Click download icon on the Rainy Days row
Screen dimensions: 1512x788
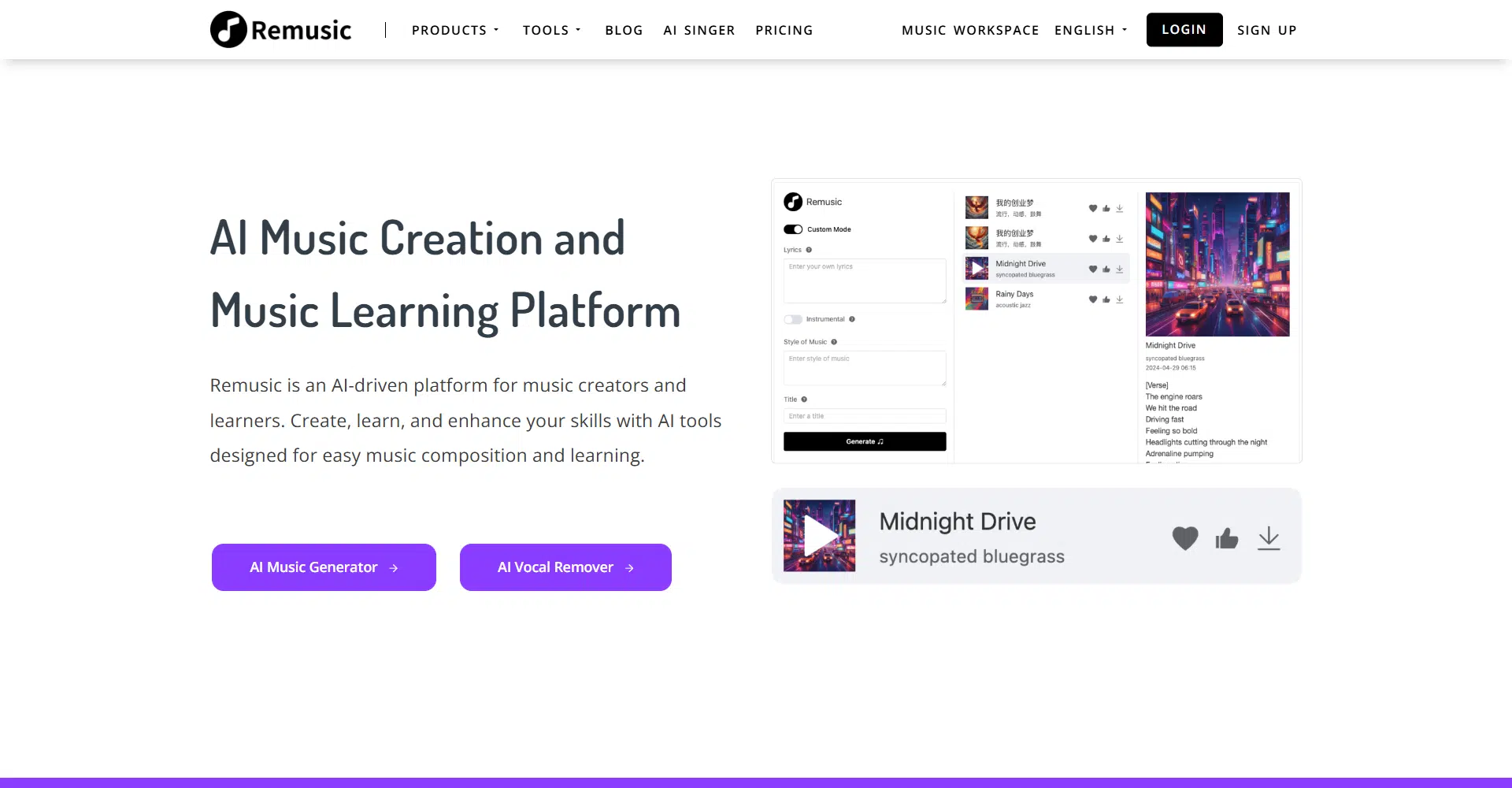pyautogui.click(x=1119, y=299)
